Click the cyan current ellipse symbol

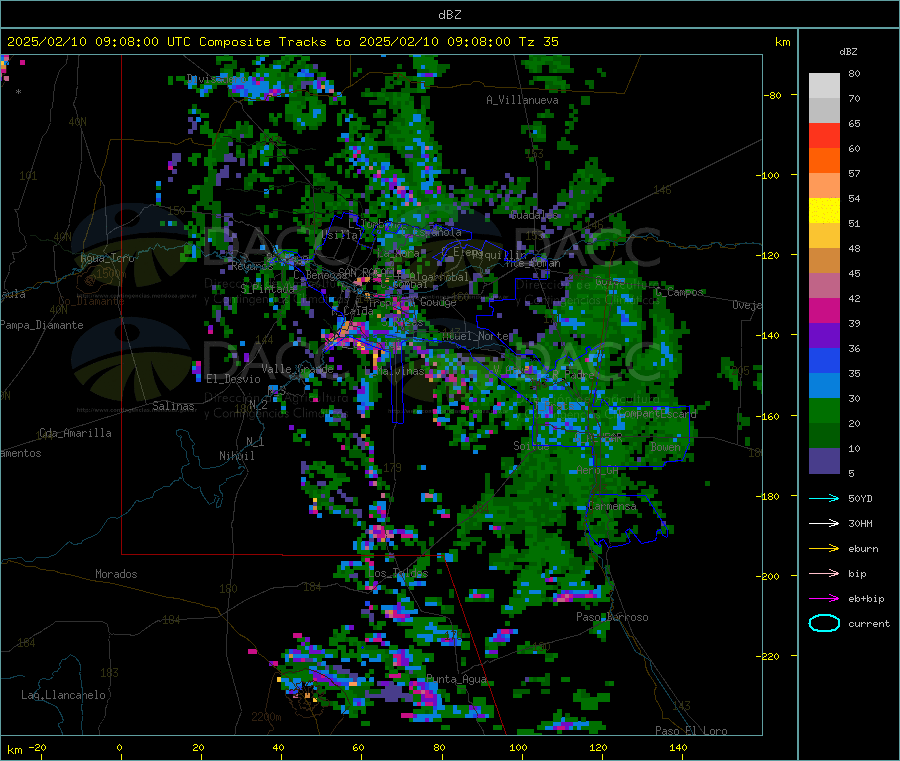click(824, 623)
